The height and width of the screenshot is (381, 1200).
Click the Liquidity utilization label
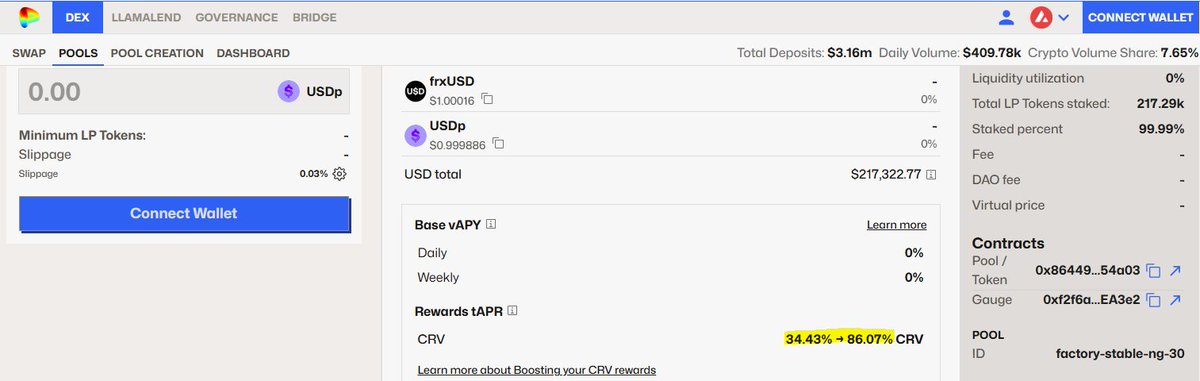[x=1028, y=78]
